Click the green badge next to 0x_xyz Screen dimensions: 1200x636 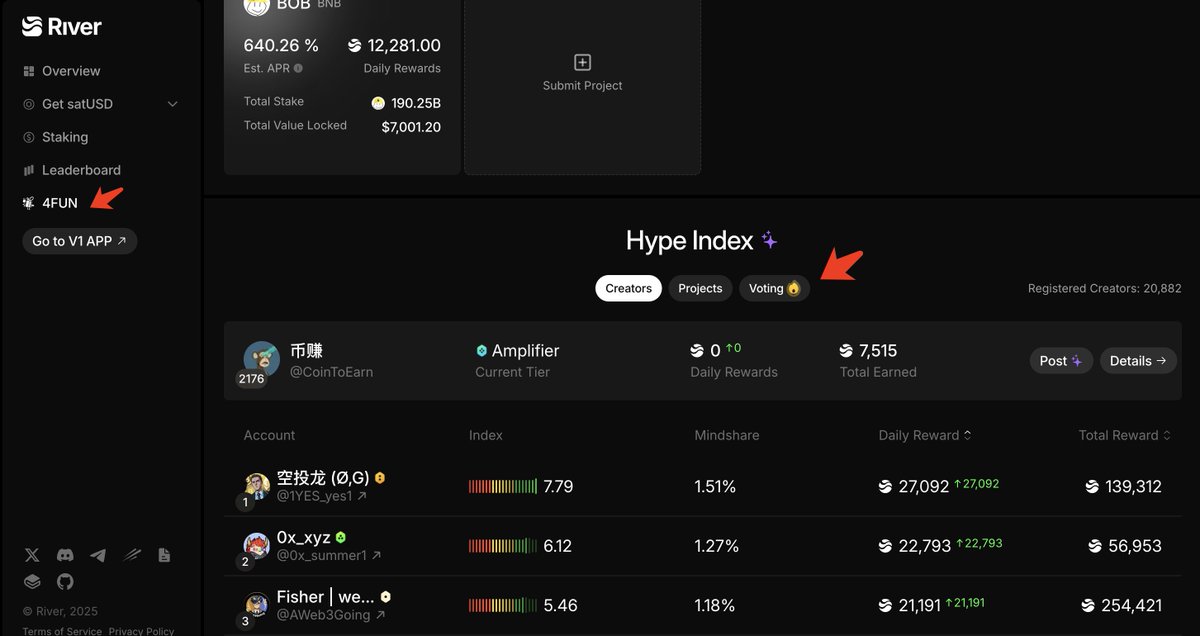(x=341, y=537)
